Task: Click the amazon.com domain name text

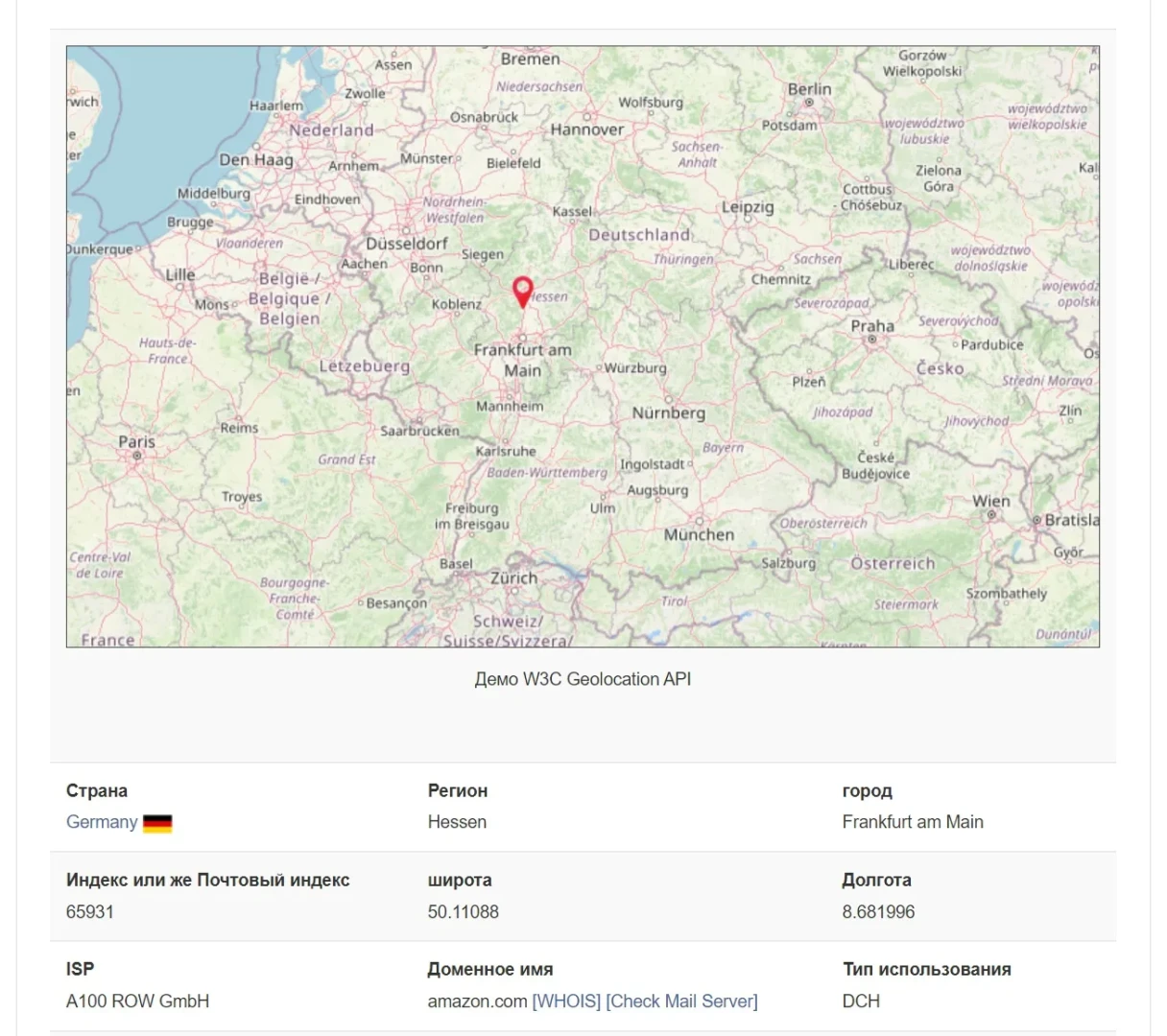Action: point(477,1001)
